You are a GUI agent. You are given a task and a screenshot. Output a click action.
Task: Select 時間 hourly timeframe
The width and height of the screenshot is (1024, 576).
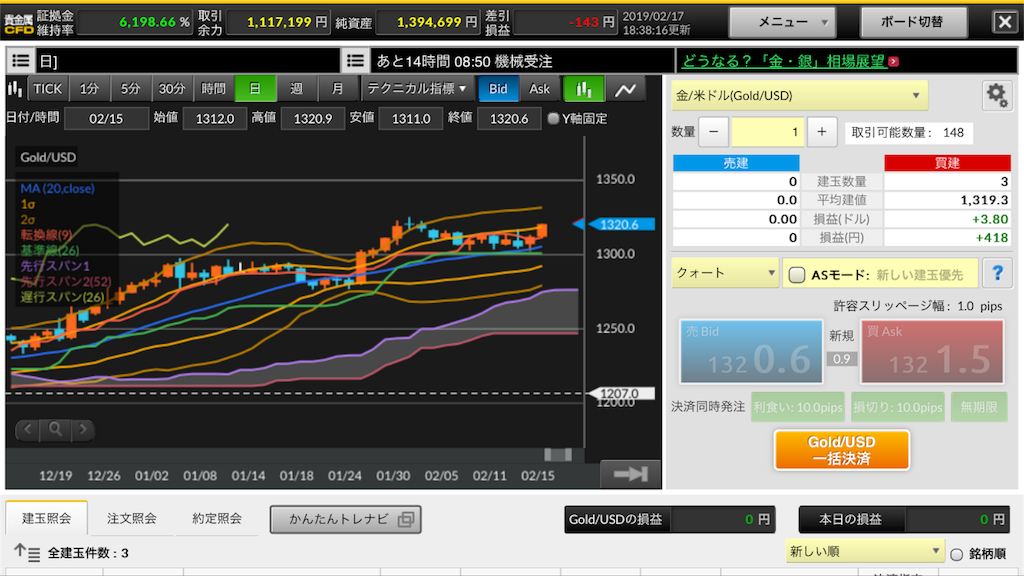point(213,89)
